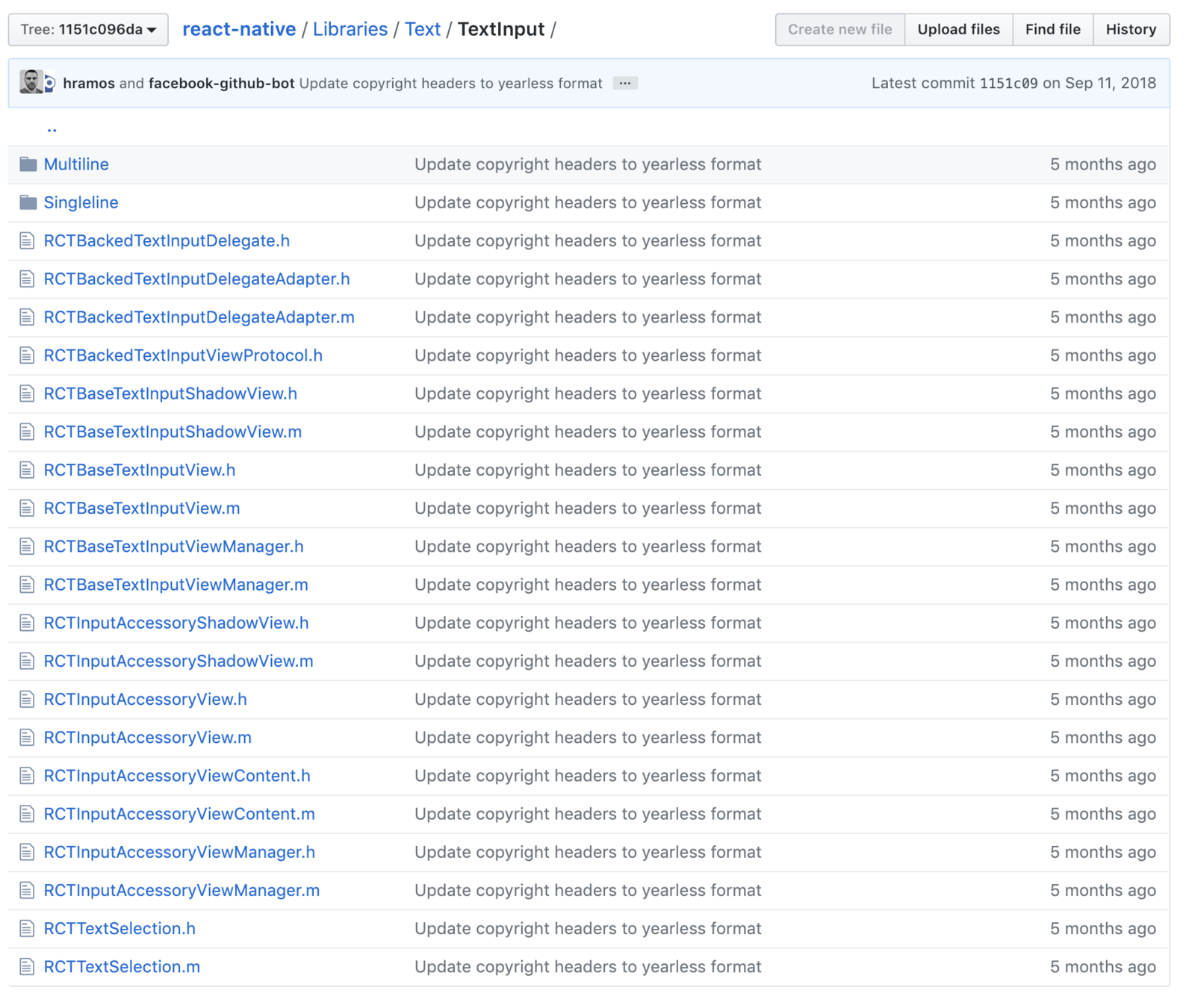Click file icon beside RCTBaseTextInputViewManager.h
This screenshot has height=1008, width=1189.
pyautogui.click(x=27, y=547)
